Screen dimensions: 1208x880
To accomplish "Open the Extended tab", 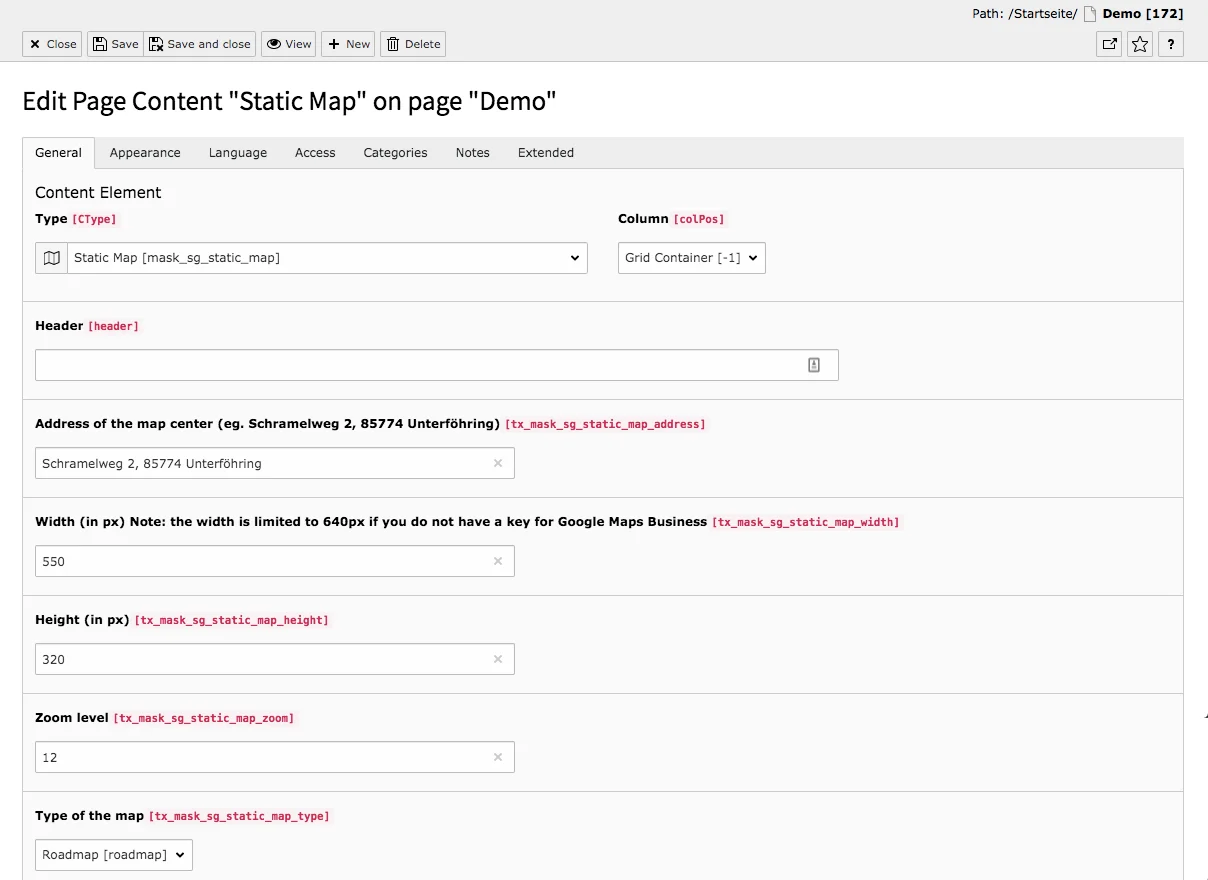I will click(x=545, y=152).
